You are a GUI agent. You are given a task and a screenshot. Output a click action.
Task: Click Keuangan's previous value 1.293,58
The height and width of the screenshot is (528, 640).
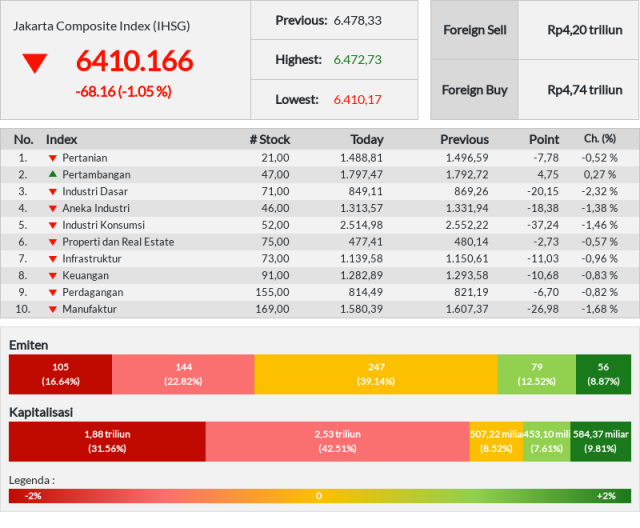467,275
